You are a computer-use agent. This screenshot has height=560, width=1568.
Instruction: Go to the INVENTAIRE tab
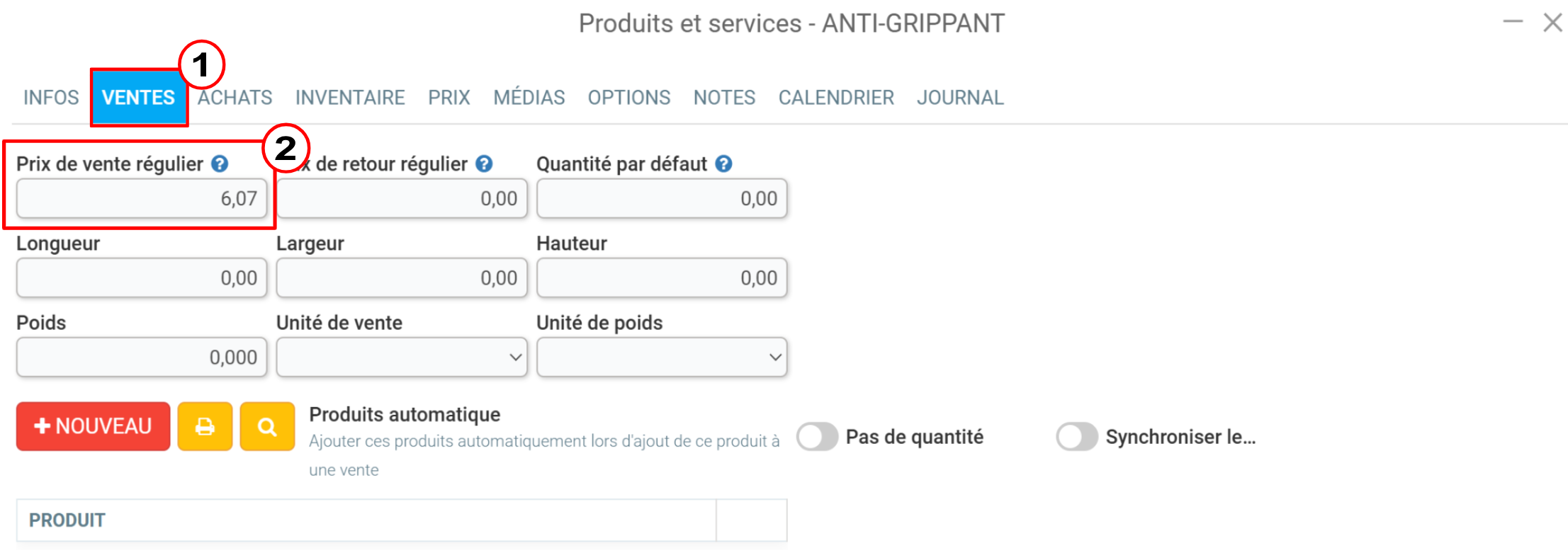click(350, 98)
